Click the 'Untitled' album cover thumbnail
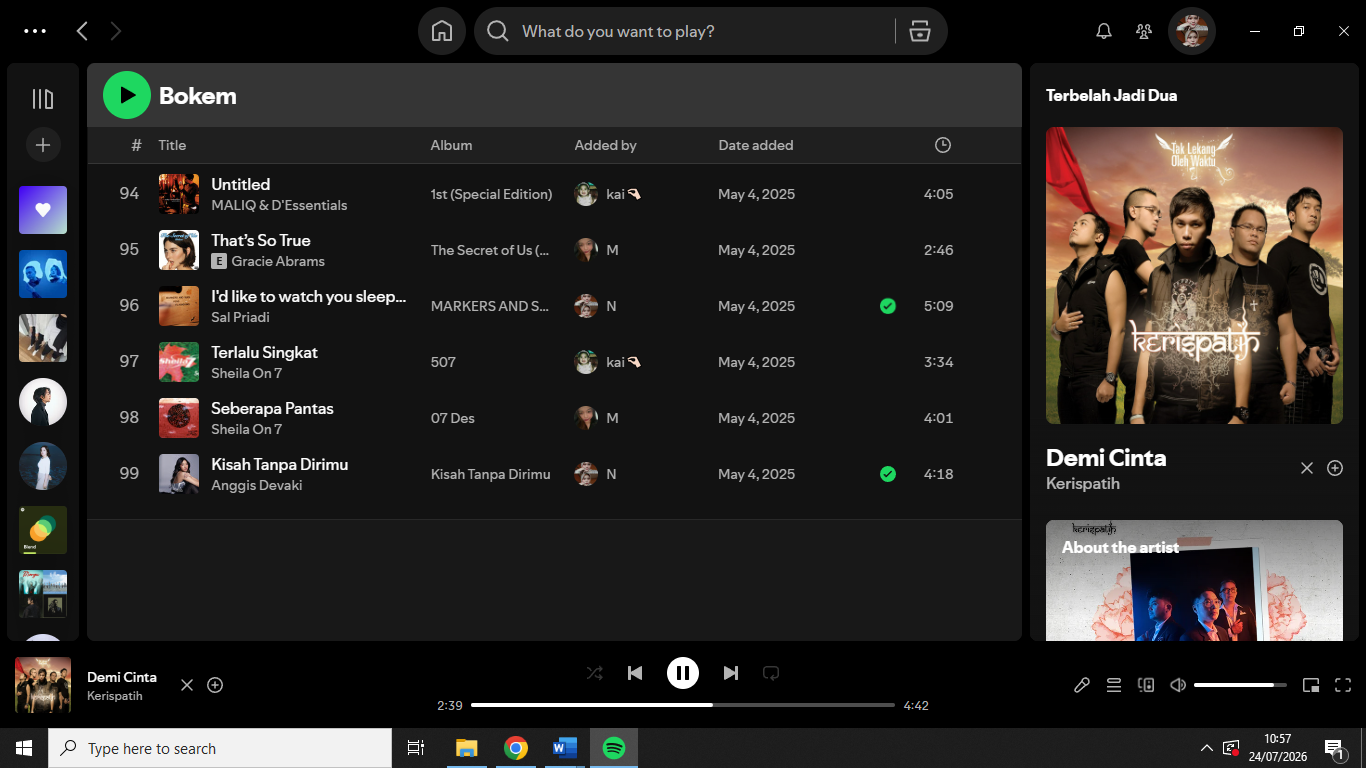 click(x=179, y=194)
